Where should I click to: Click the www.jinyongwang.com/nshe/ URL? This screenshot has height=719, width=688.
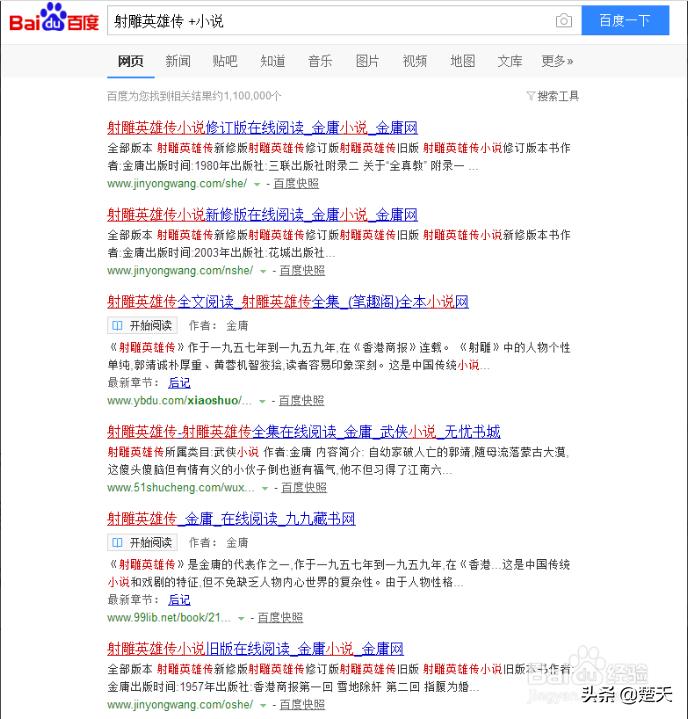click(180, 271)
